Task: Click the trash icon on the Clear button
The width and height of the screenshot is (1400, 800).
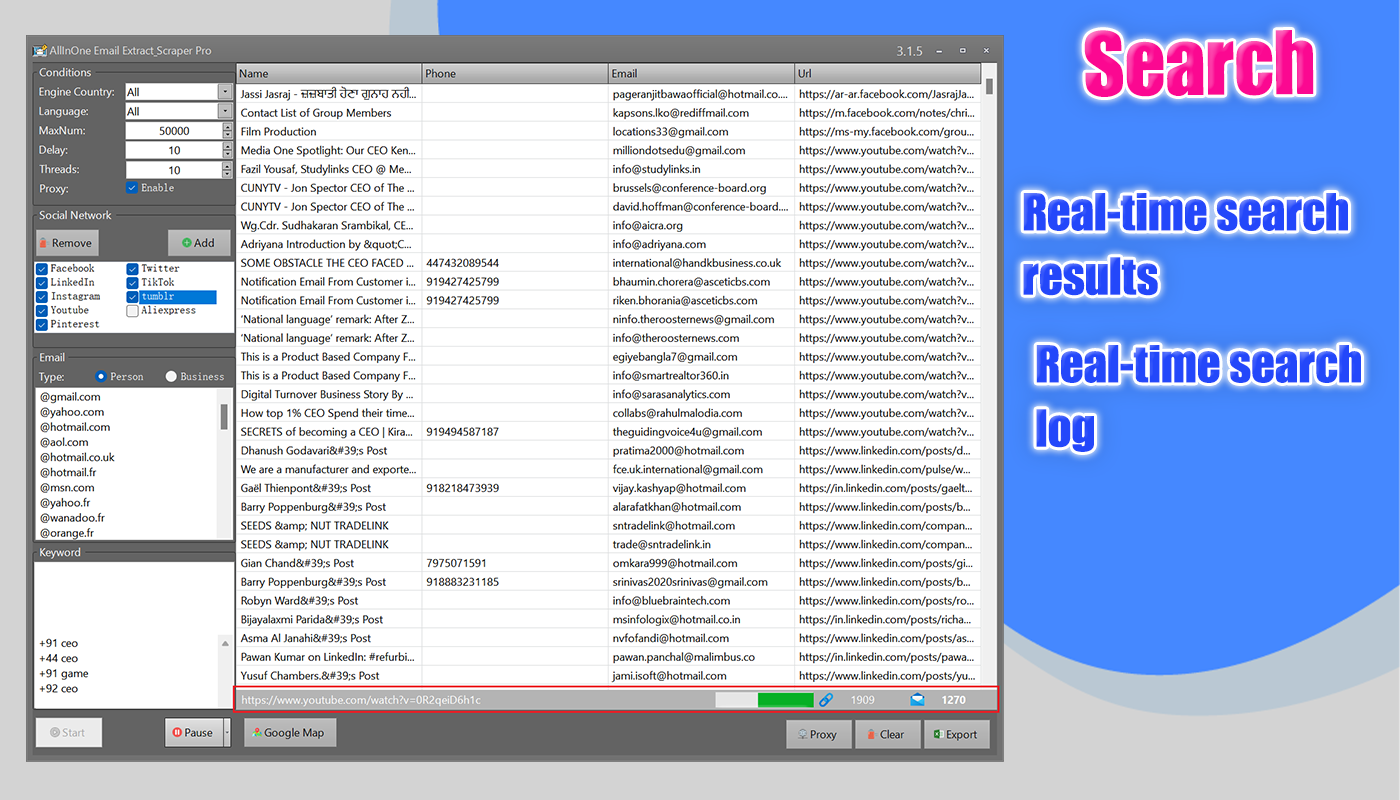Action: (x=869, y=734)
